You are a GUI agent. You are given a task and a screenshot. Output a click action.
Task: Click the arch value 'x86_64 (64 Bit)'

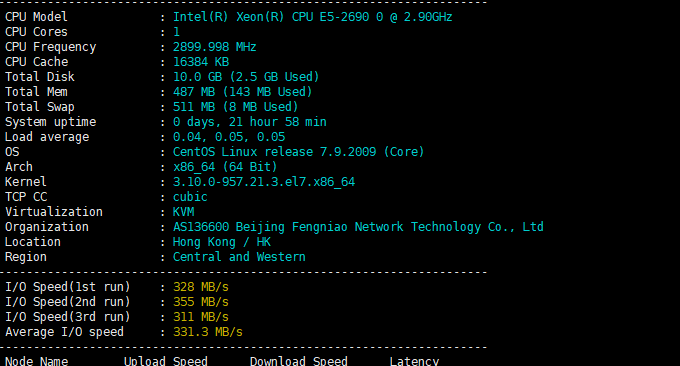[225, 167]
